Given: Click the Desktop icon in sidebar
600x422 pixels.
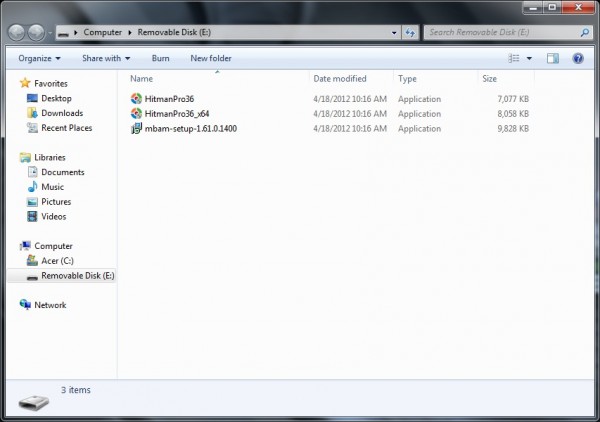Looking at the screenshot, I should click(x=32, y=98).
